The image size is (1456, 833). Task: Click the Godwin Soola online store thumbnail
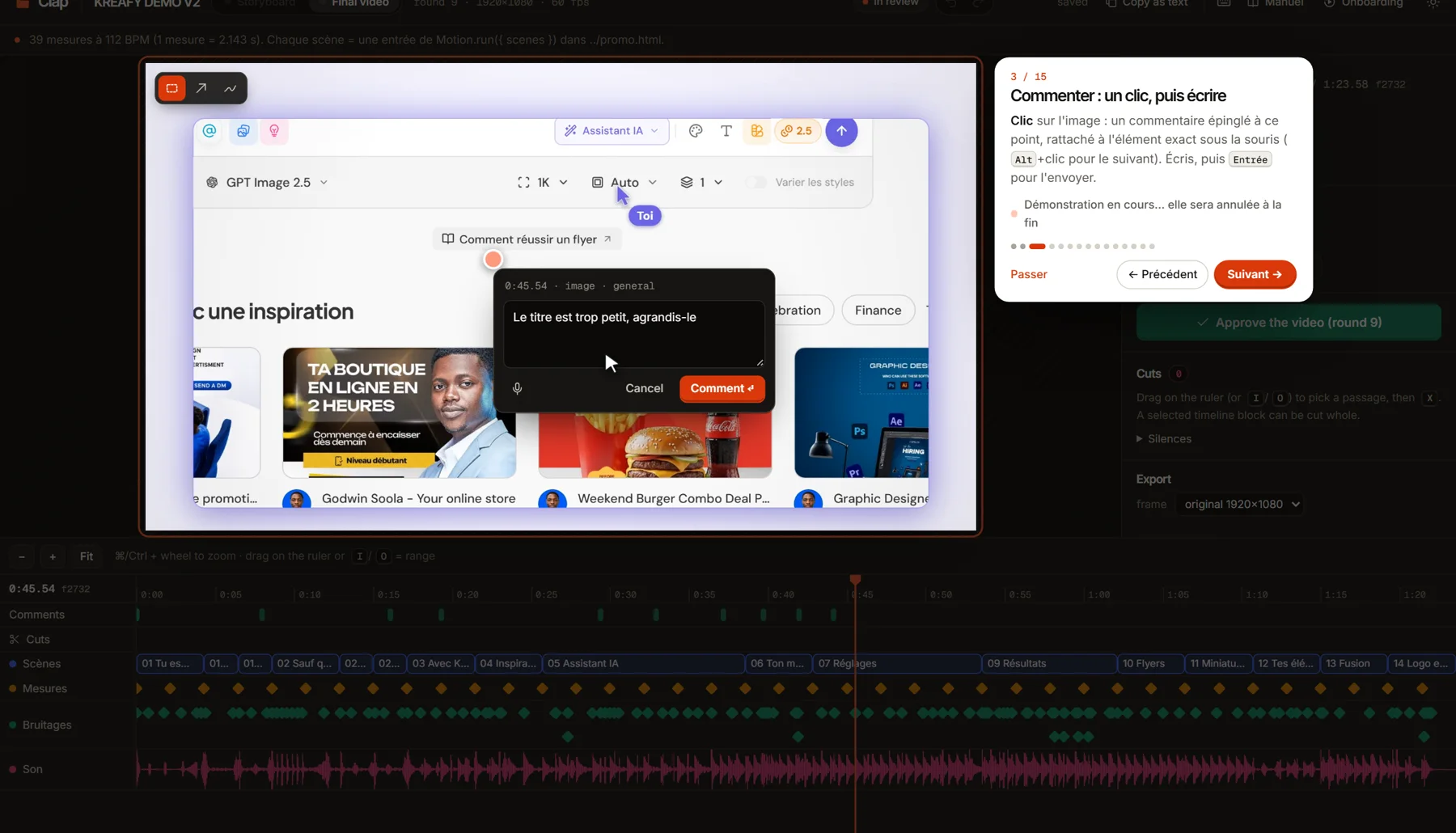[x=399, y=413]
